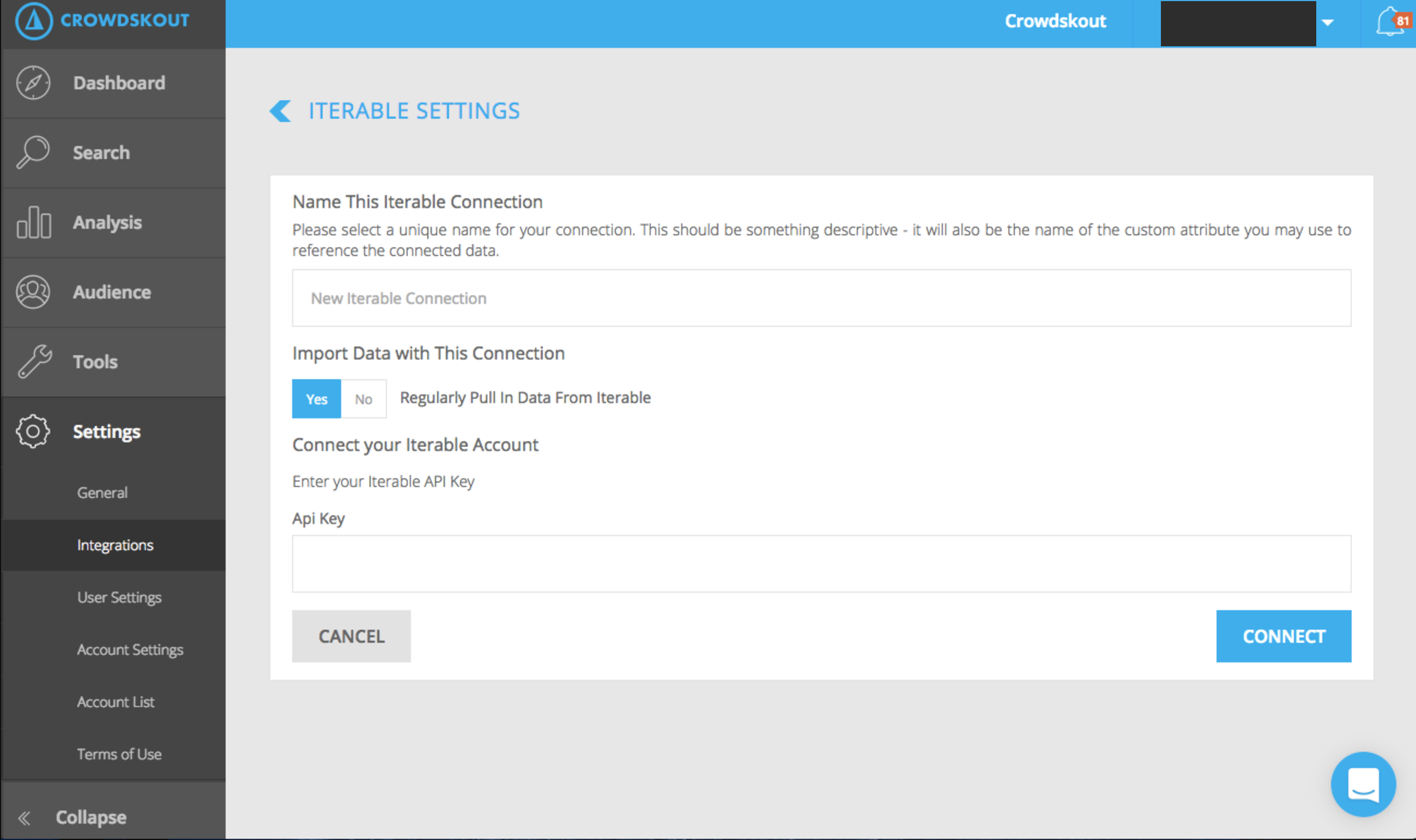Collapse the sidebar via Collapse label
Screen dimensions: 1416x840
click(x=91, y=817)
